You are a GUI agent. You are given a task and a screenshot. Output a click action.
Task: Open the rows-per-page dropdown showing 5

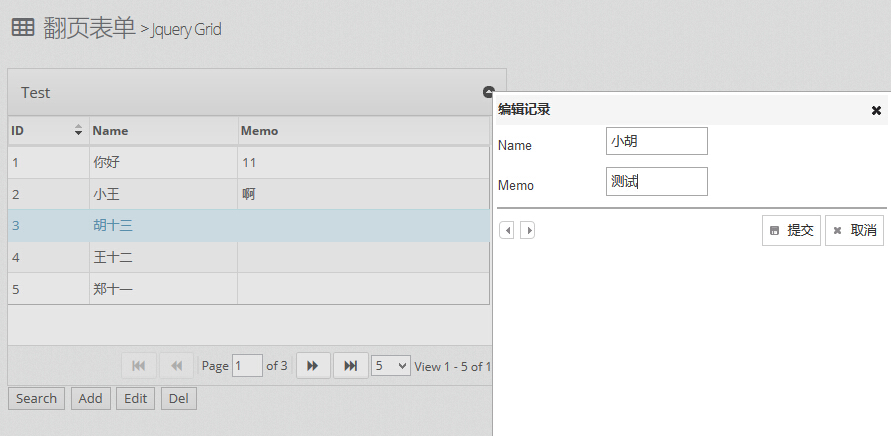click(x=390, y=366)
